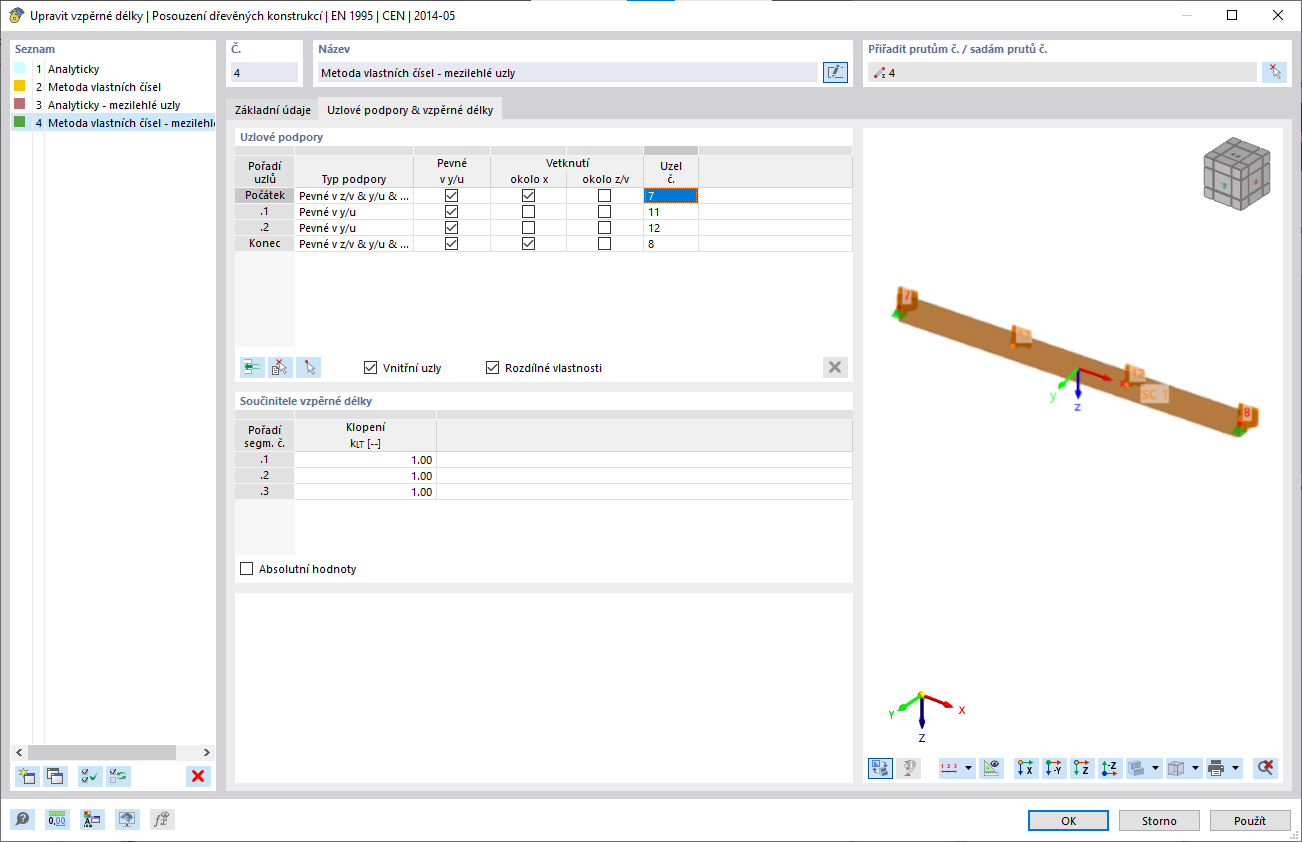Click the edit name icon beside Název field

pos(835,72)
